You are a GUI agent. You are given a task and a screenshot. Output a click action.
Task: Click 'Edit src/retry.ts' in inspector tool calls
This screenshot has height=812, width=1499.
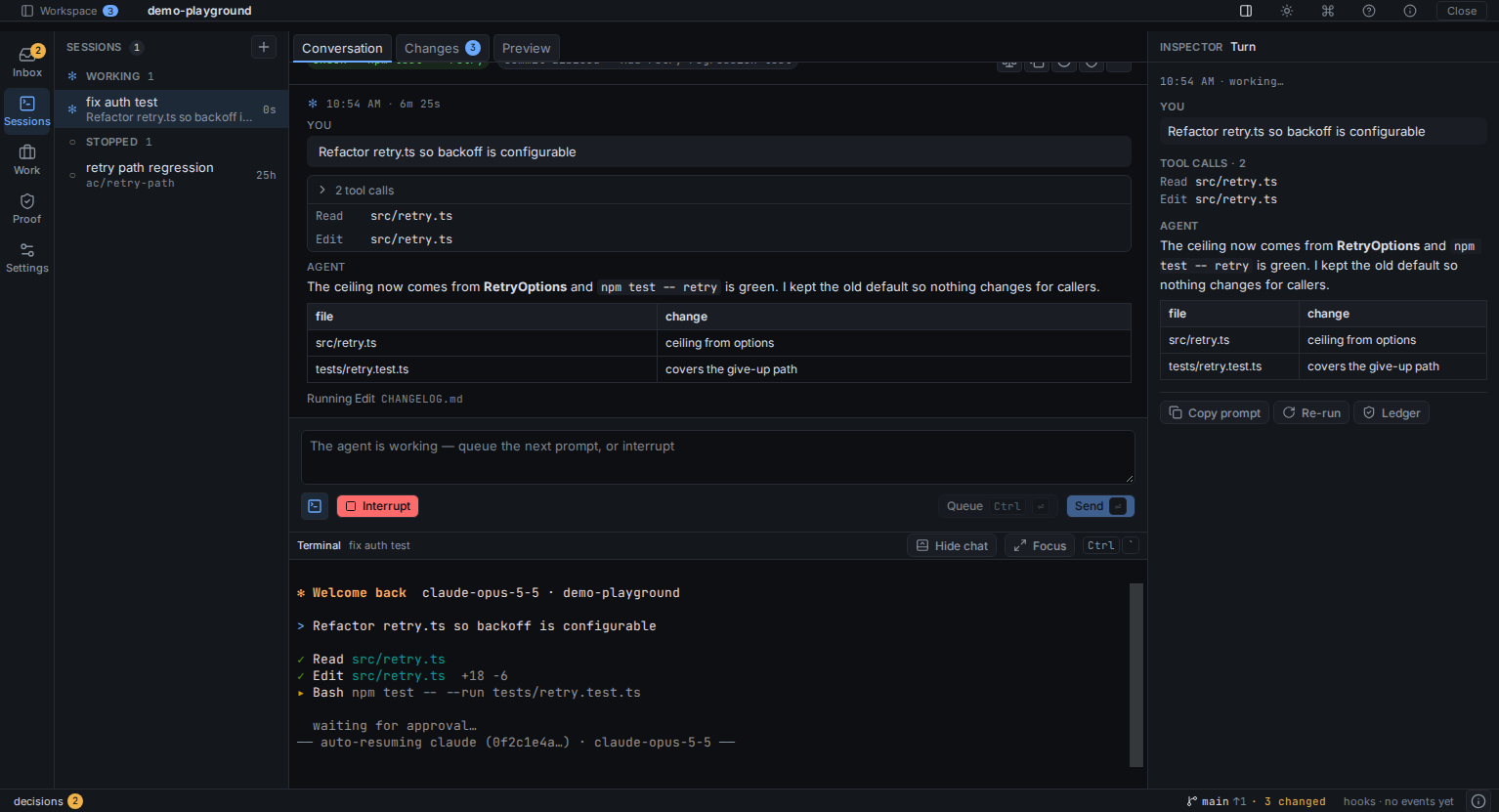1219,199
